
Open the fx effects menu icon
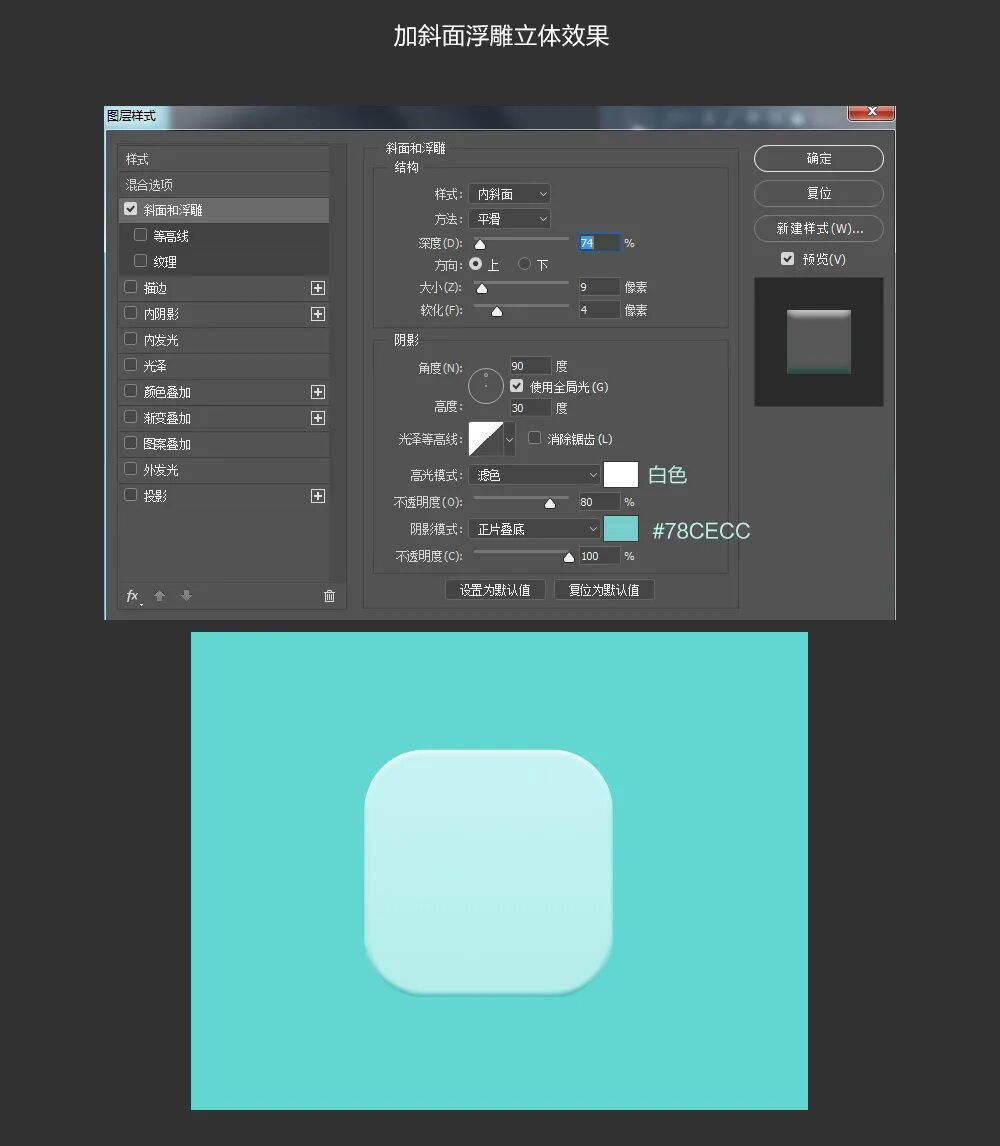(133, 596)
